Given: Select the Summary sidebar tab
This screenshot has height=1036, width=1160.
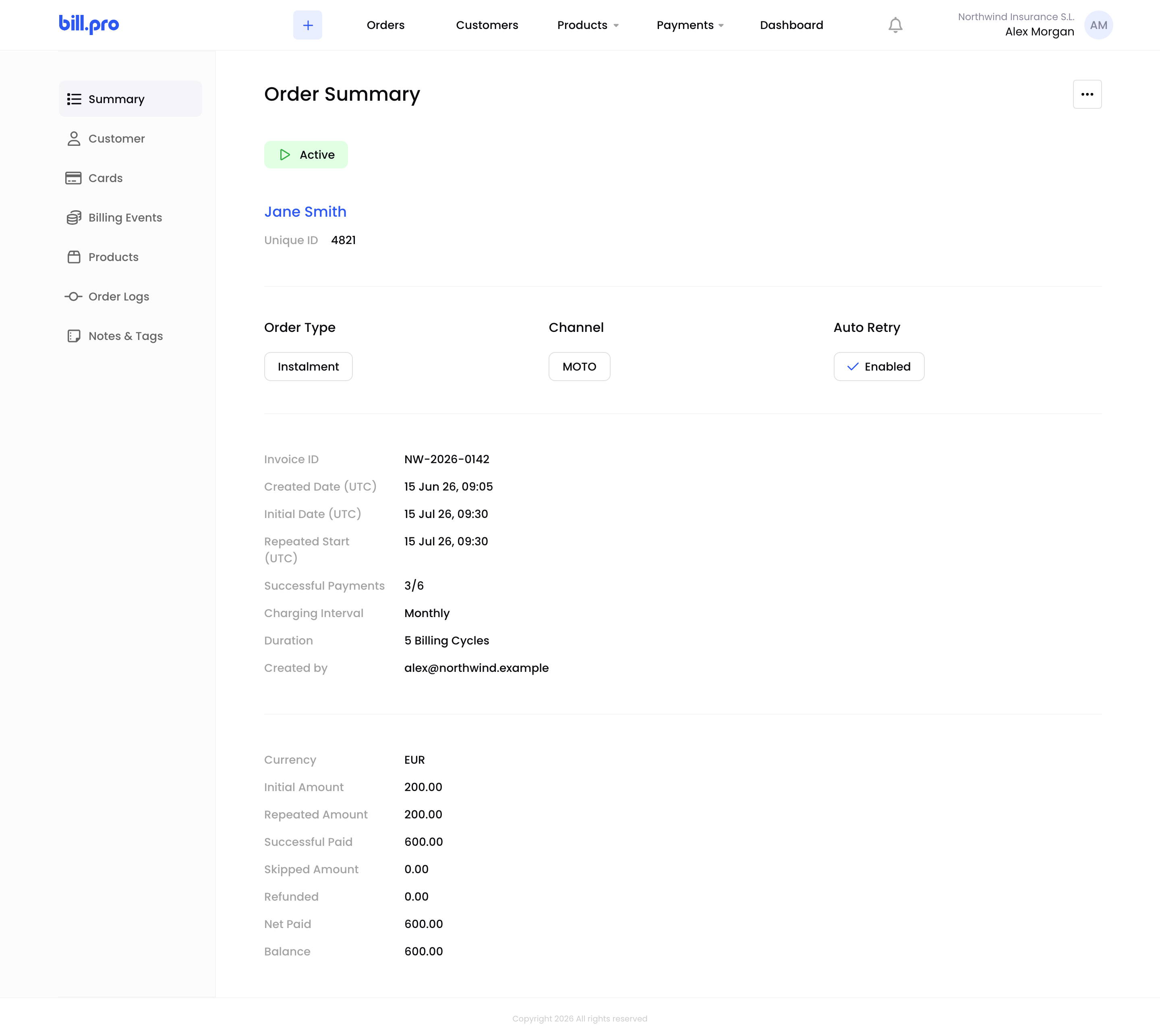Looking at the screenshot, I should click(x=130, y=99).
